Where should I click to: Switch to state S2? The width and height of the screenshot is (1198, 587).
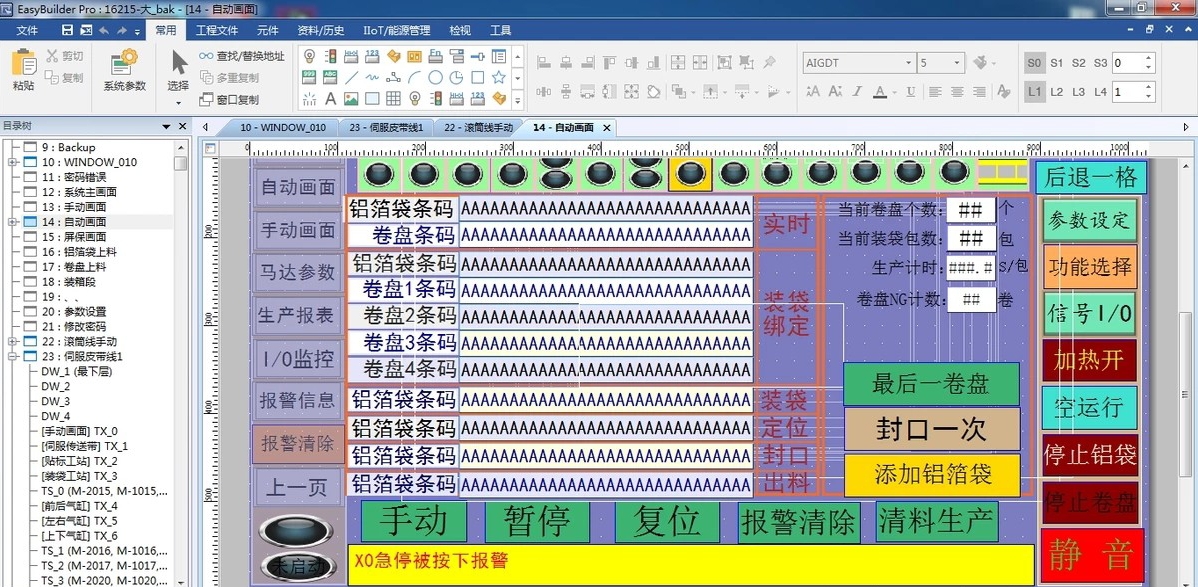[x=1079, y=63]
